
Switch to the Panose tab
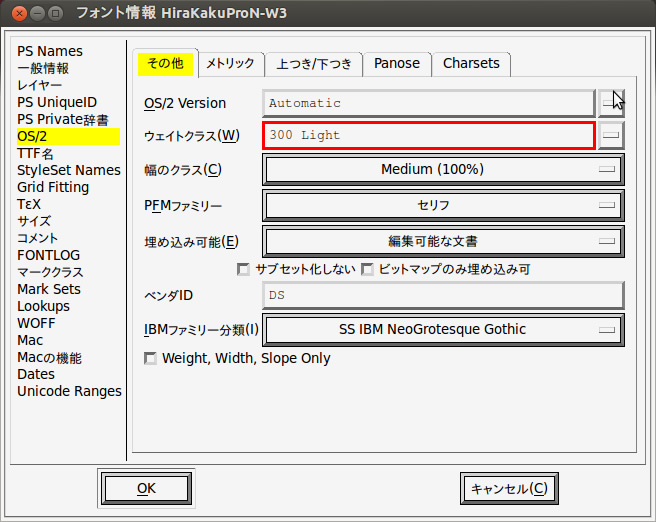397,64
